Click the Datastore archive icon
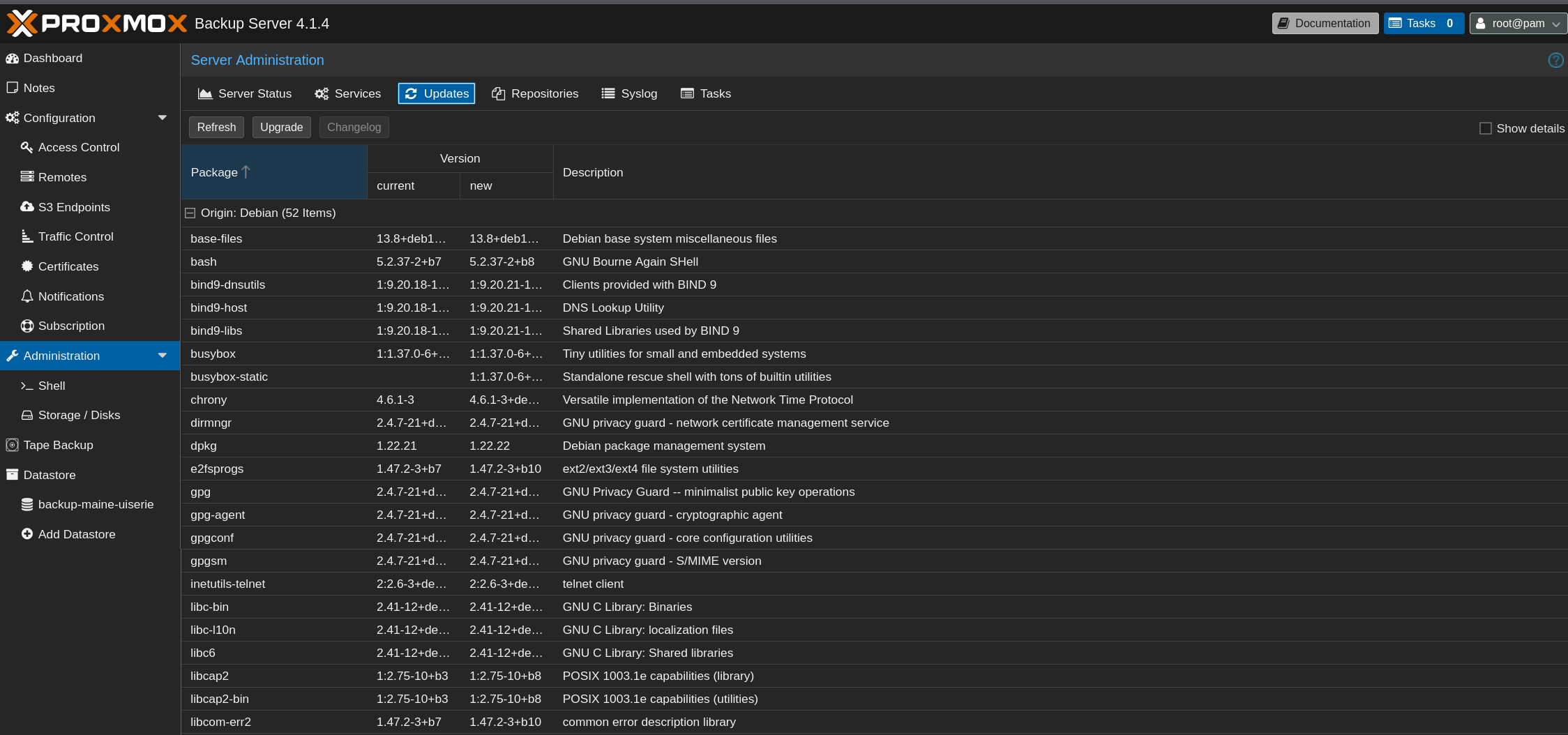The image size is (1568, 735). (x=12, y=475)
